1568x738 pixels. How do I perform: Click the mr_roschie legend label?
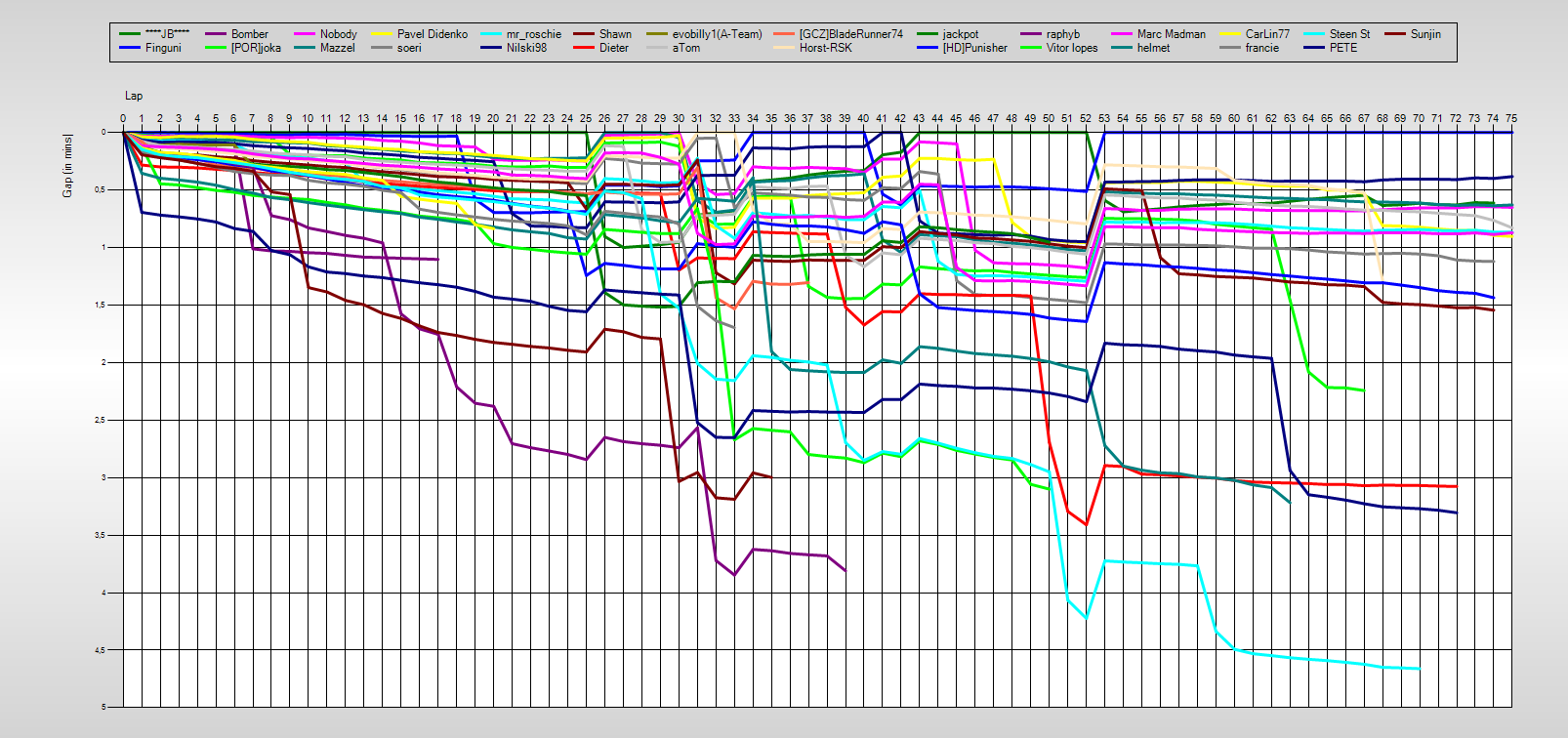click(533, 34)
